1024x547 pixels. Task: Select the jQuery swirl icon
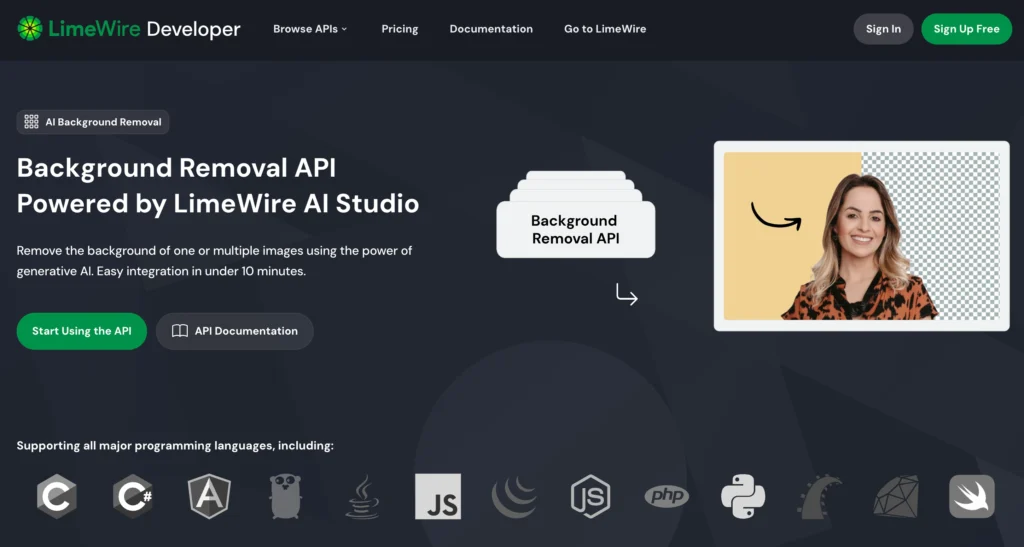(514, 497)
